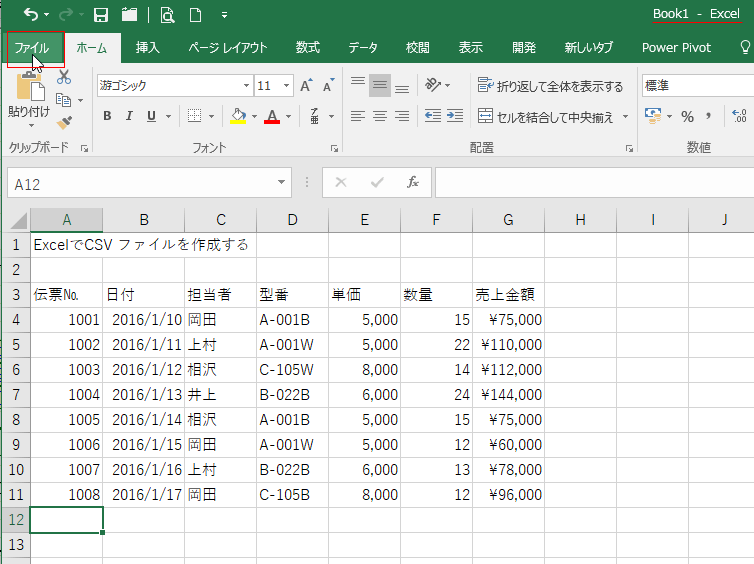Click セルを結合して中央揃え button
The image size is (754, 564).
tap(548, 117)
